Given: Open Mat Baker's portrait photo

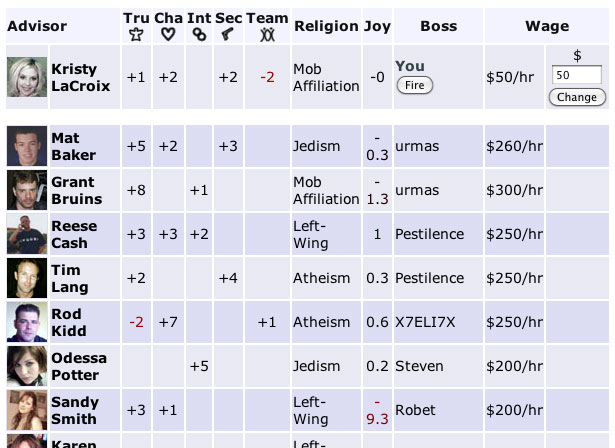Looking at the screenshot, I should [x=26, y=146].
